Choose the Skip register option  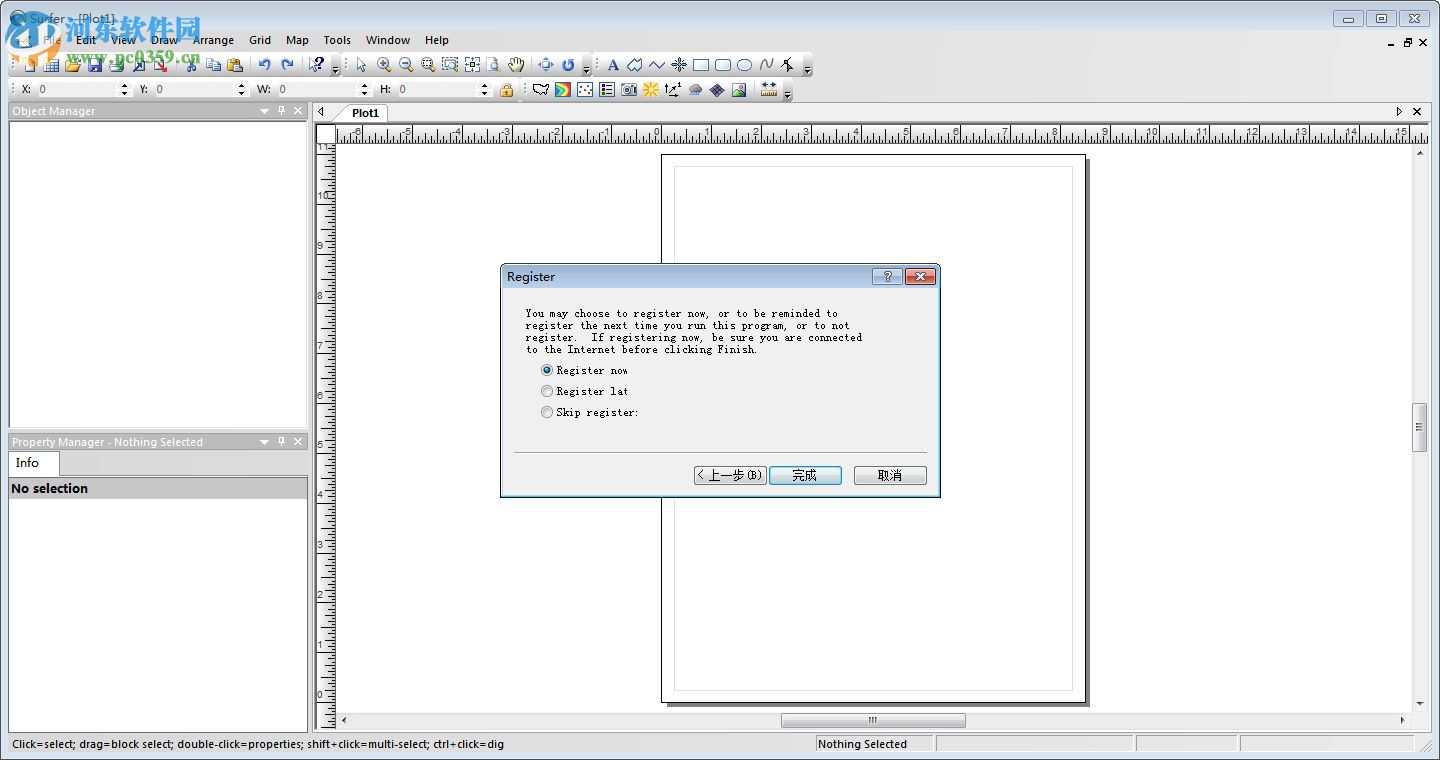(590, 412)
